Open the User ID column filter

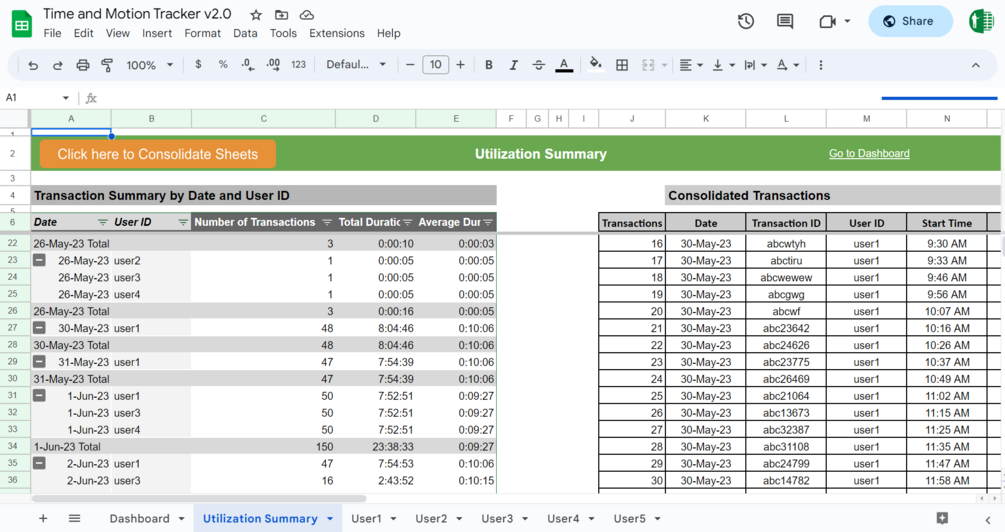coord(183,222)
